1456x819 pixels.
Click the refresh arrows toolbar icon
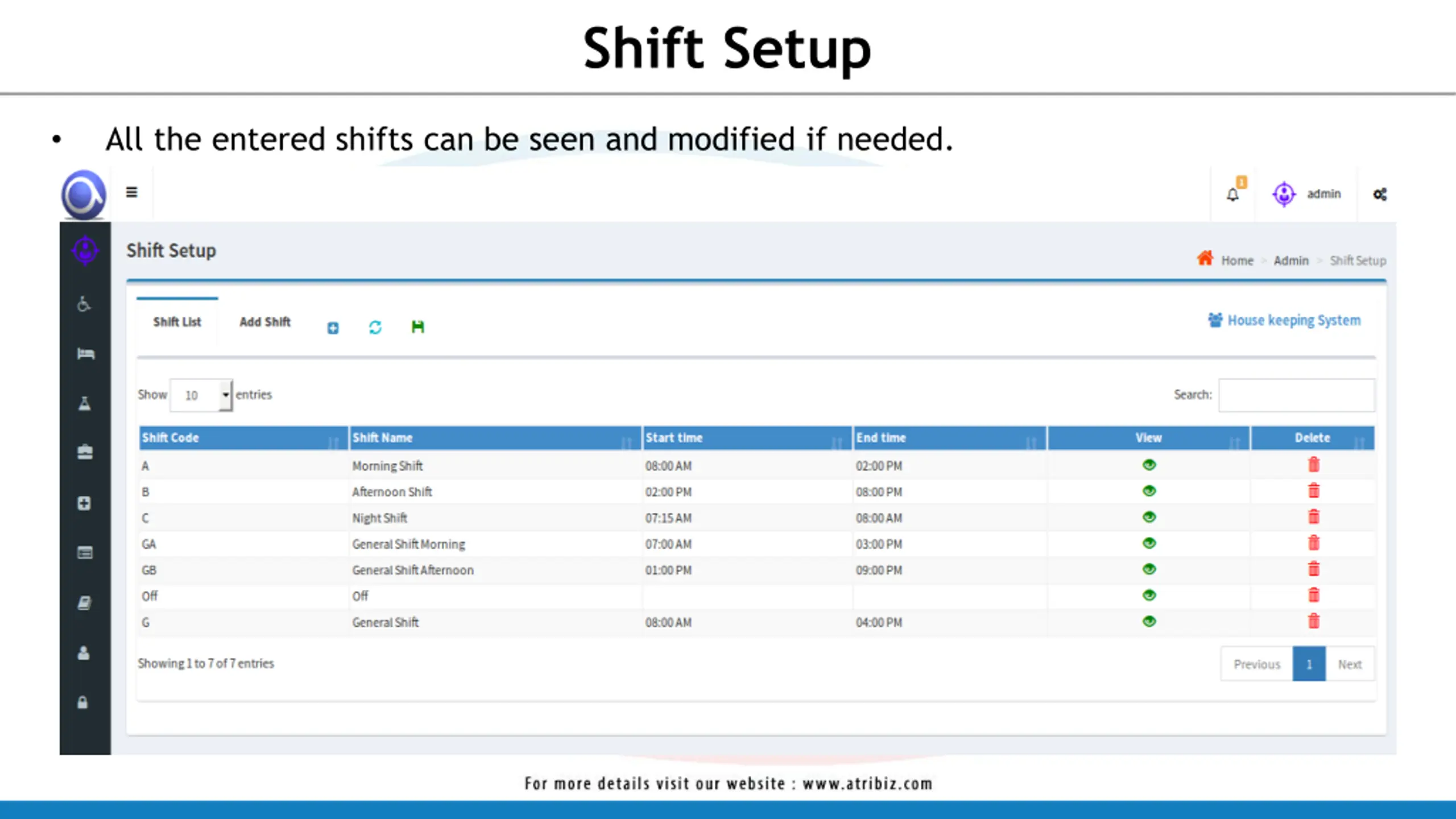375,327
